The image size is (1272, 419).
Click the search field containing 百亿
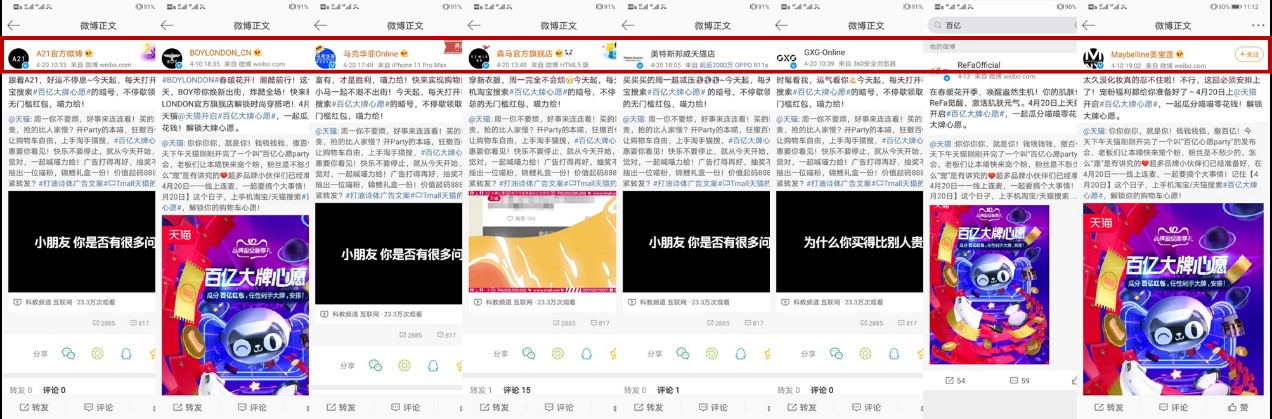click(1001, 24)
